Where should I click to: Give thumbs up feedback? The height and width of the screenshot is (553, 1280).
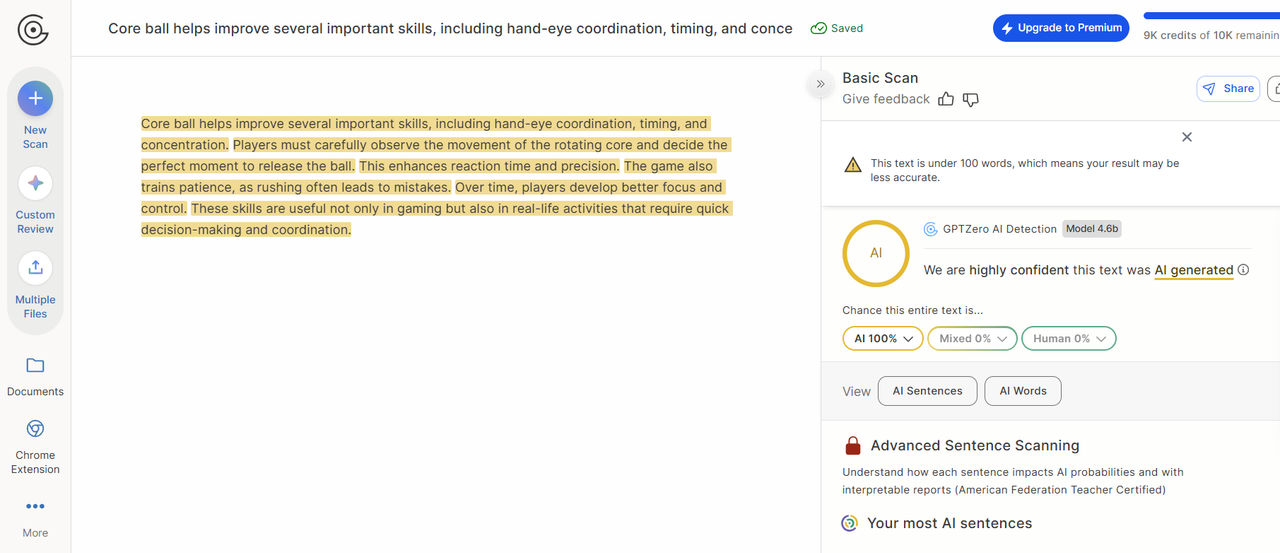(x=946, y=99)
